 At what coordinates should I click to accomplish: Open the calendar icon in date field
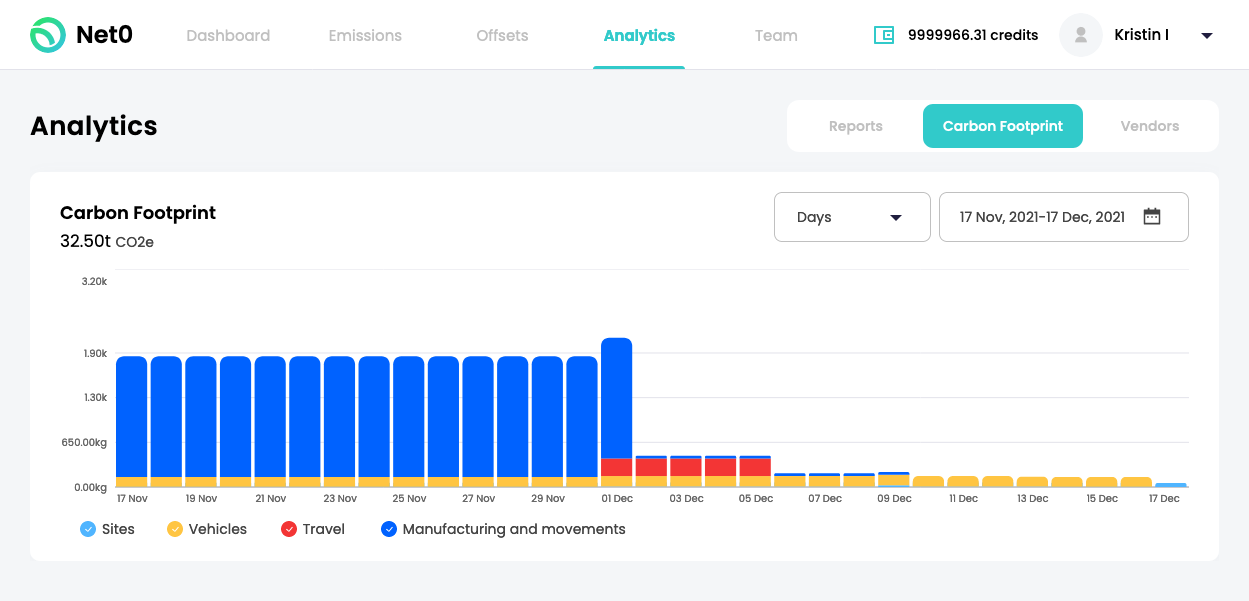tap(1152, 217)
